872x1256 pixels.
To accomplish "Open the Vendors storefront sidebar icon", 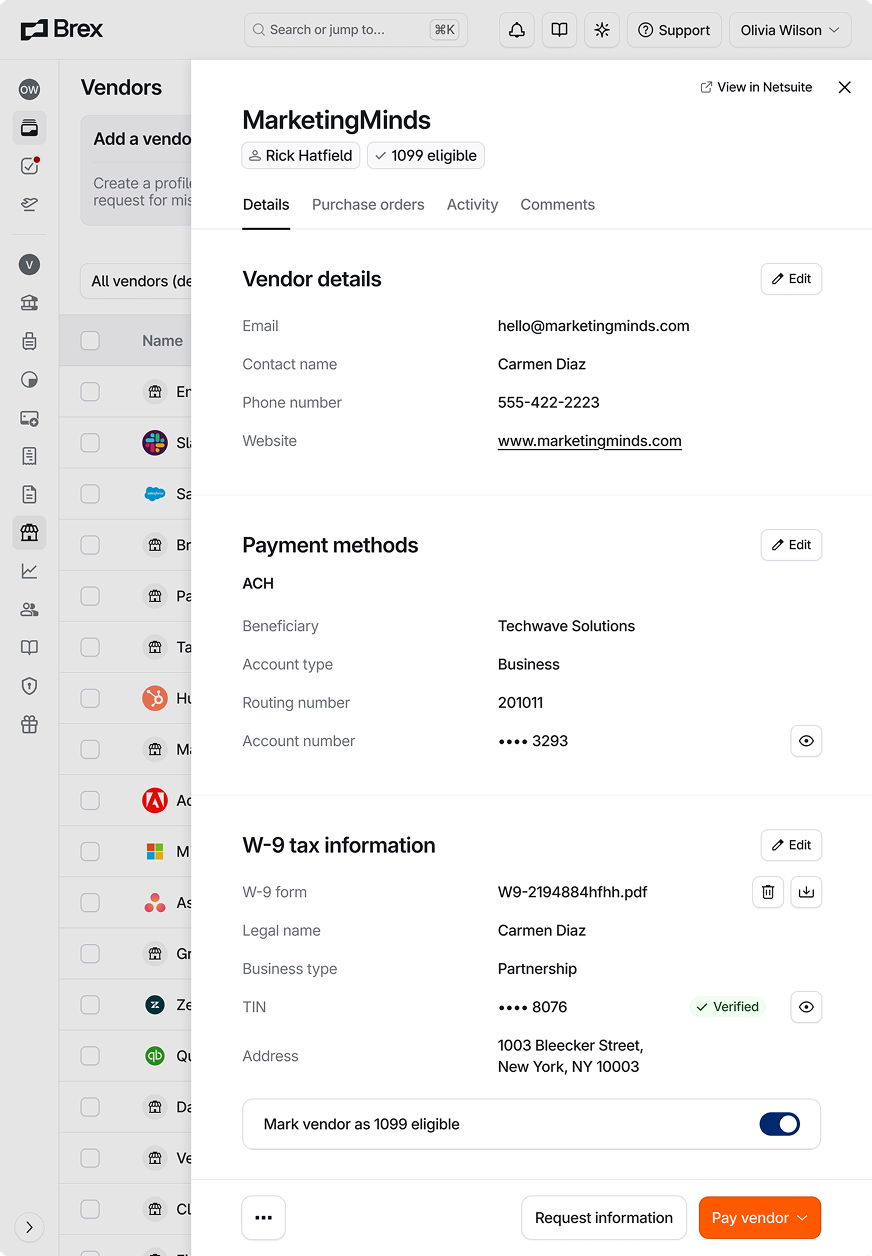I will pos(29,533).
